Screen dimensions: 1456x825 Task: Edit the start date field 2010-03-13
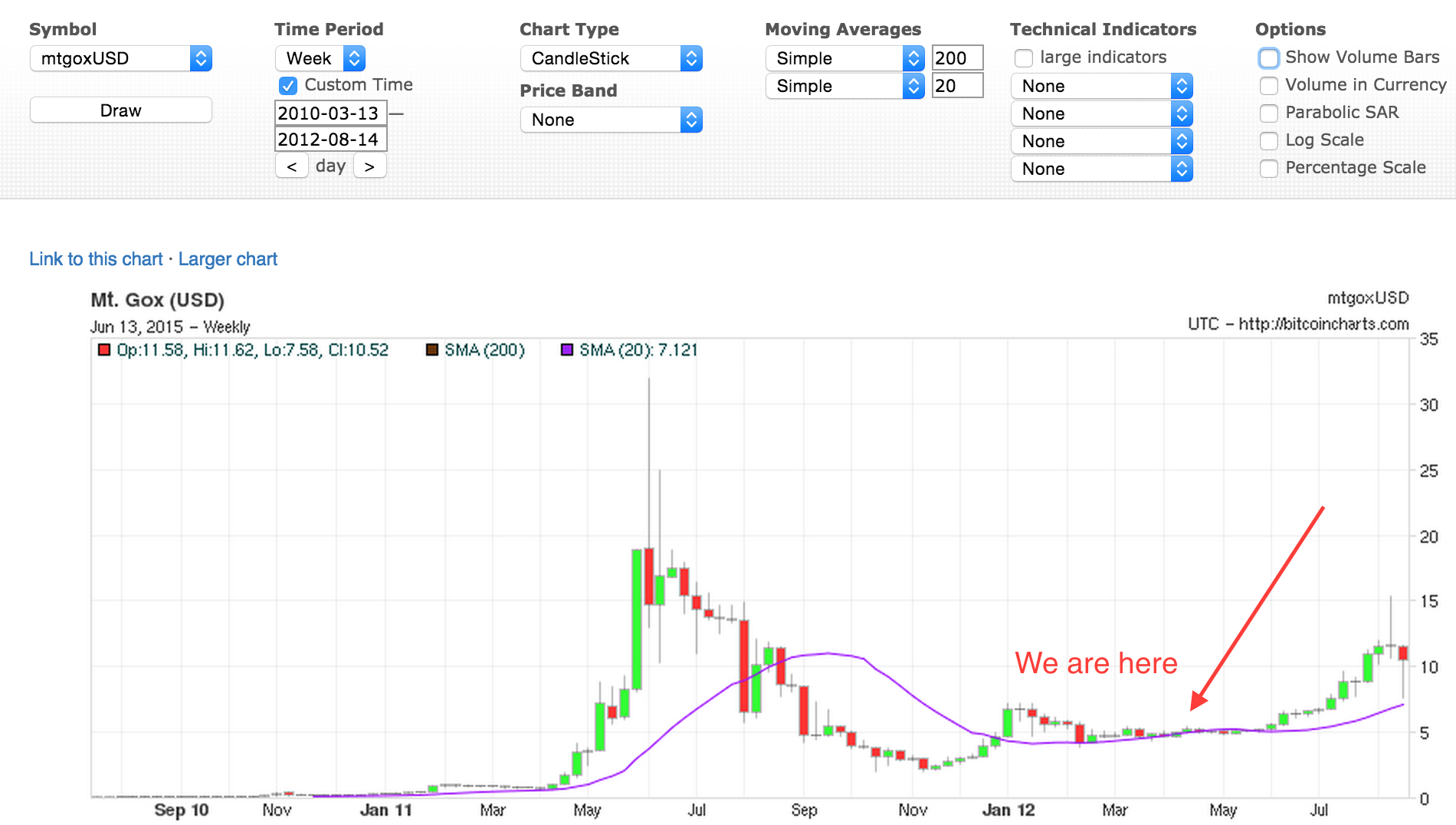(x=331, y=113)
